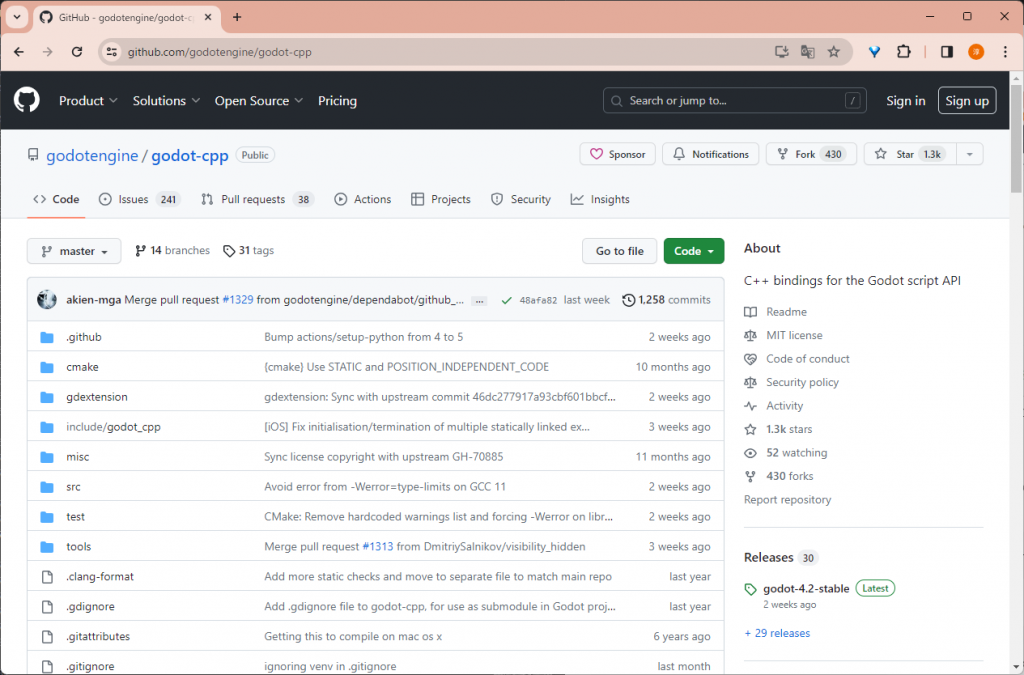
Task: Open GitHub home via Octocat logo
Action: pos(27,101)
